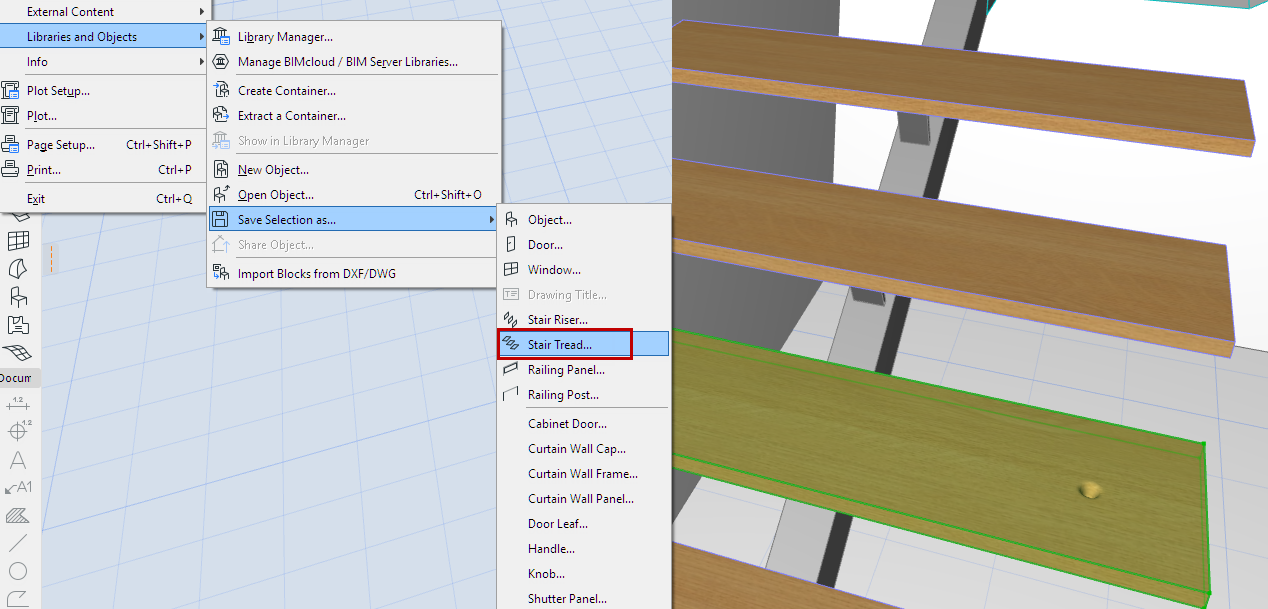Screen dimensions: 1268x609
Task: Select the Level Dimension tool in toolbox
Action: click(x=18, y=432)
